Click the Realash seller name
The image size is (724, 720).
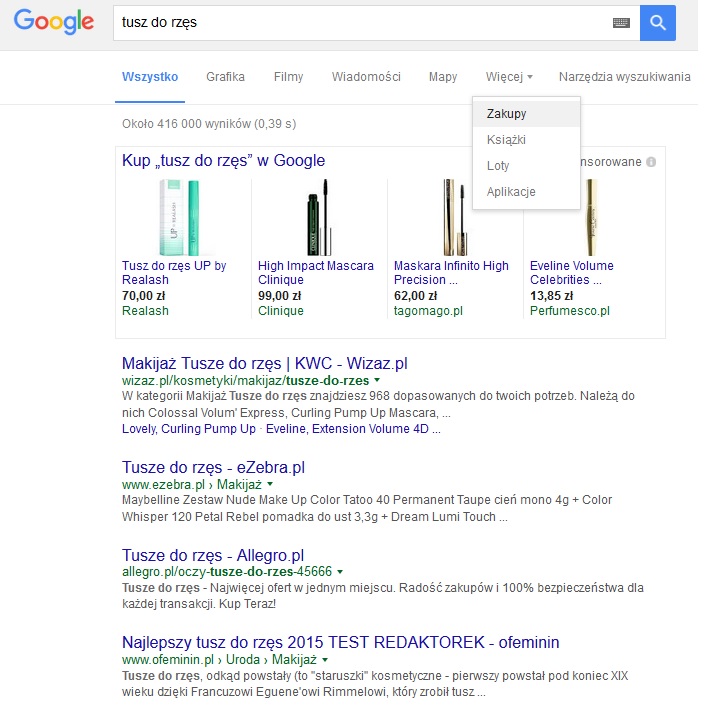coord(145,311)
